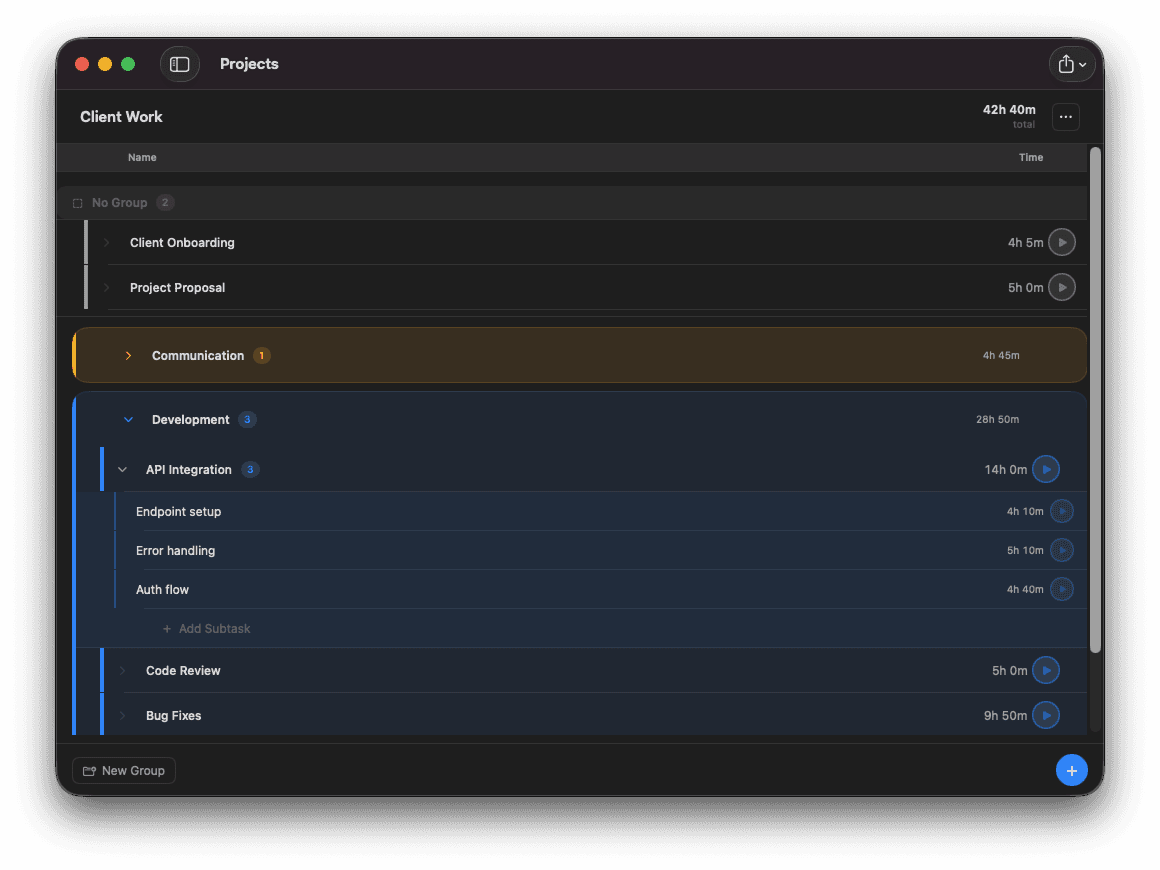Start the timer for Code Review
The height and width of the screenshot is (870, 1160).
[x=1046, y=670]
